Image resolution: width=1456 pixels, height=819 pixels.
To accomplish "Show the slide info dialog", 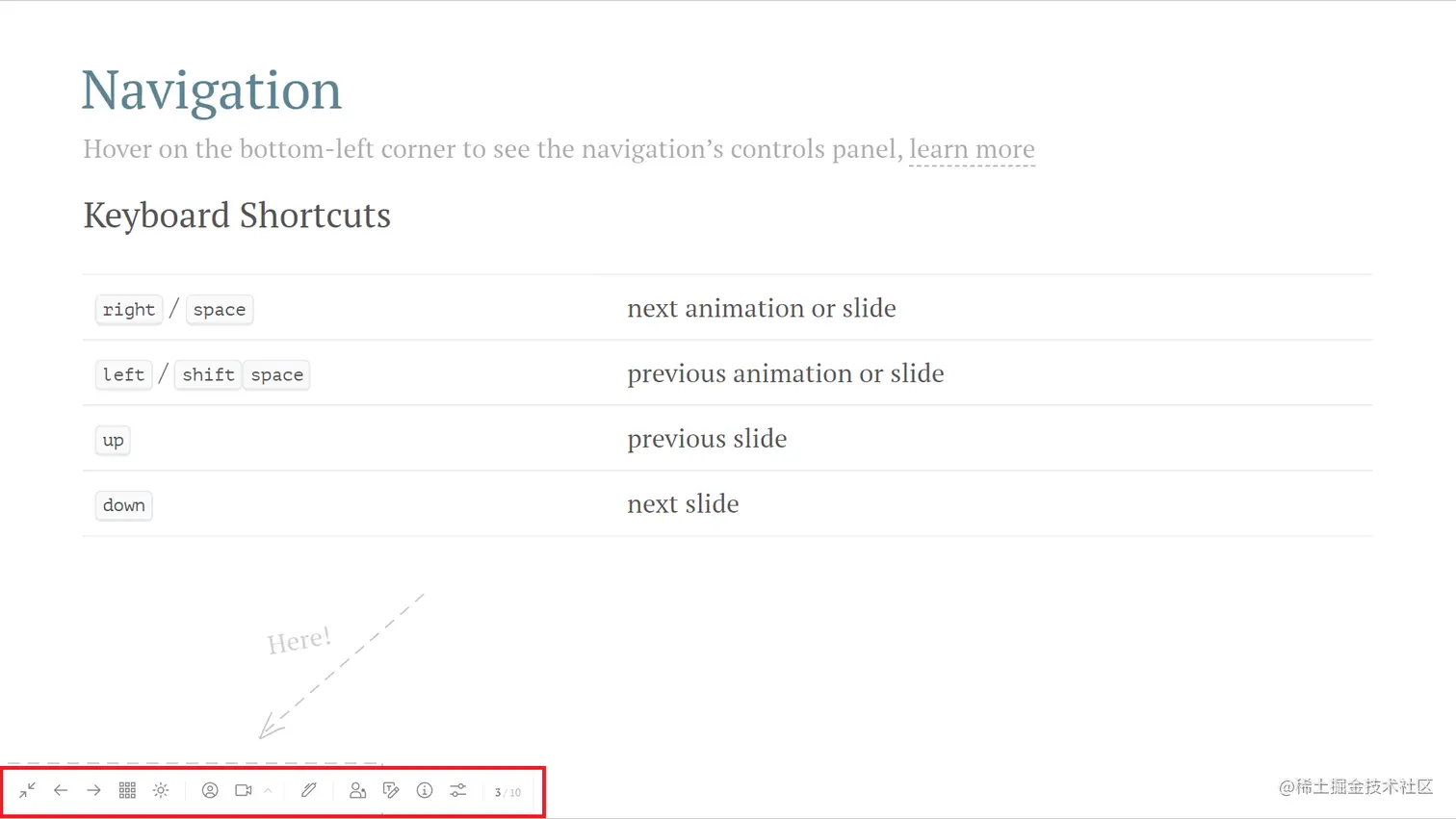I will click(425, 790).
